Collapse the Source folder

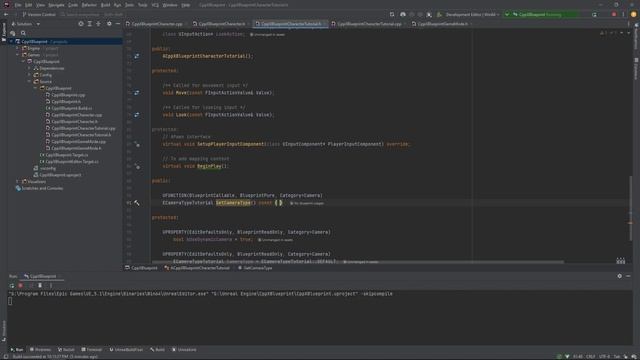[x=30, y=82]
